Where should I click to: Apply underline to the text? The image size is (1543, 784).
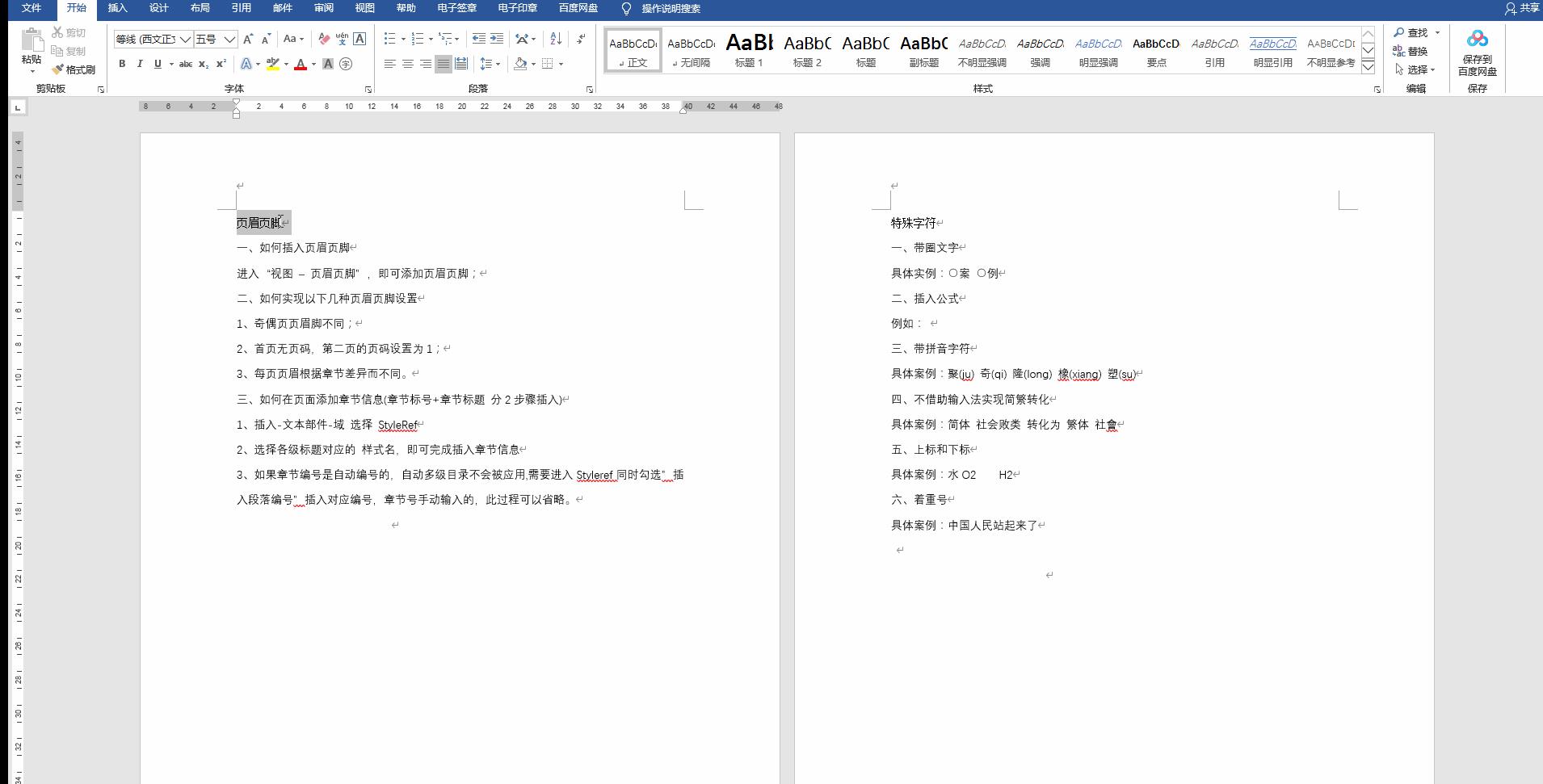pyautogui.click(x=157, y=64)
